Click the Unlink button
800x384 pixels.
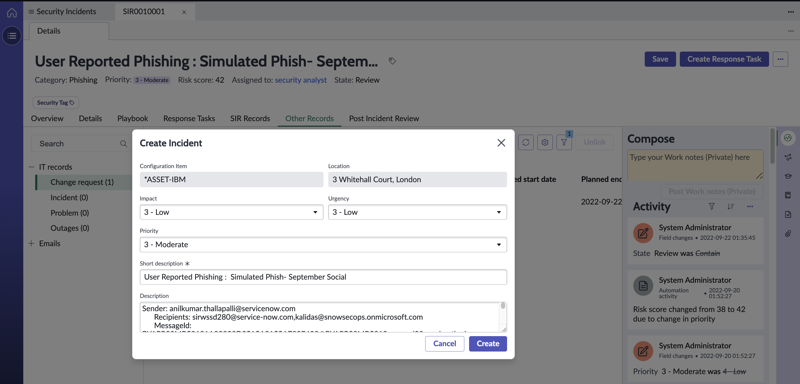pos(594,143)
